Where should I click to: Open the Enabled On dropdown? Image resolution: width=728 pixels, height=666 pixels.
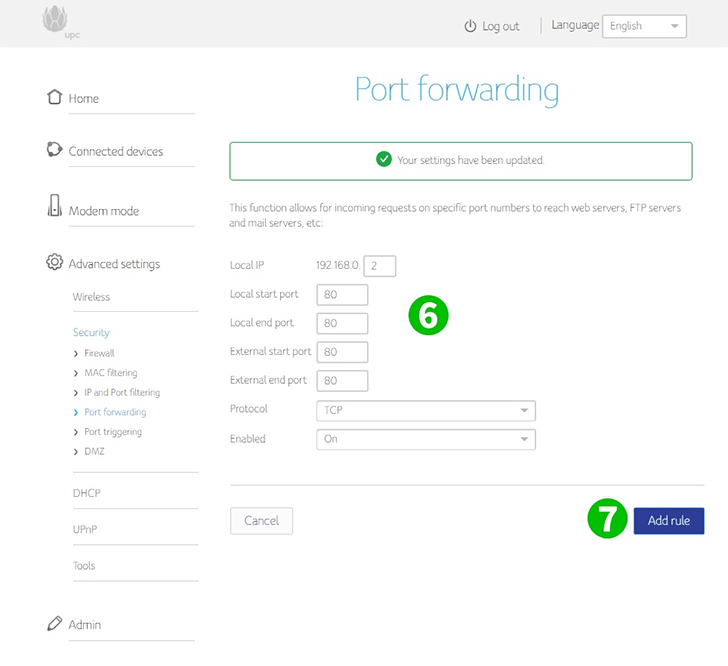426,439
